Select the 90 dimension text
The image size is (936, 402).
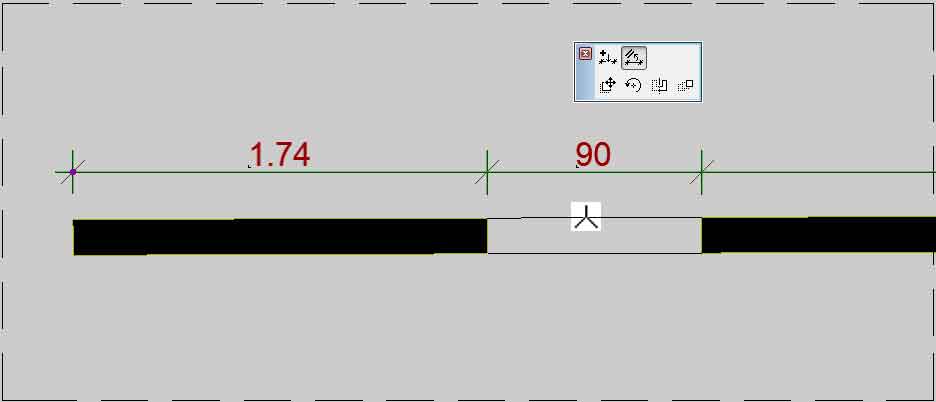pyautogui.click(x=593, y=155)
